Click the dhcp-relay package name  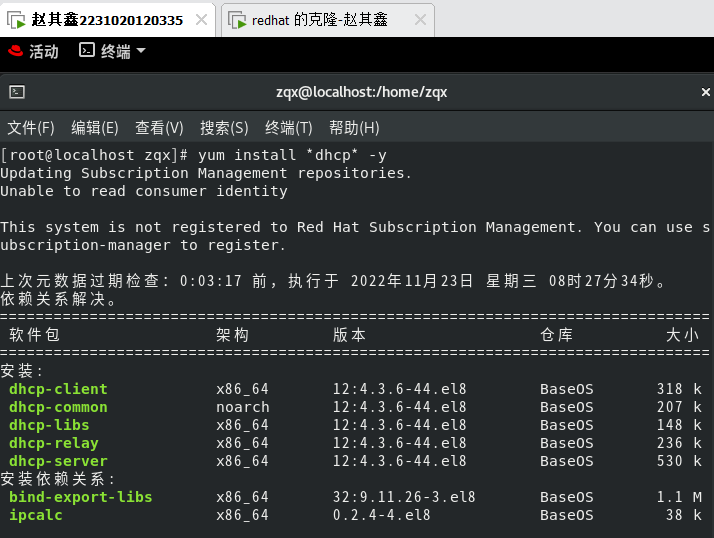point(54,443)
